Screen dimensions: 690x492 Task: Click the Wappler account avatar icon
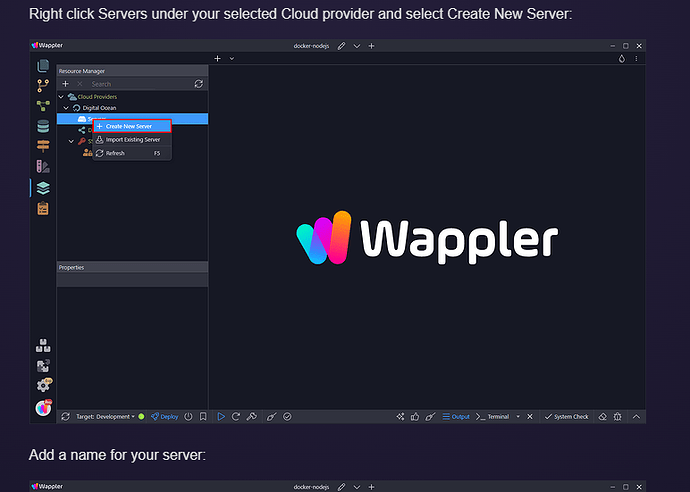pos(43,408)
